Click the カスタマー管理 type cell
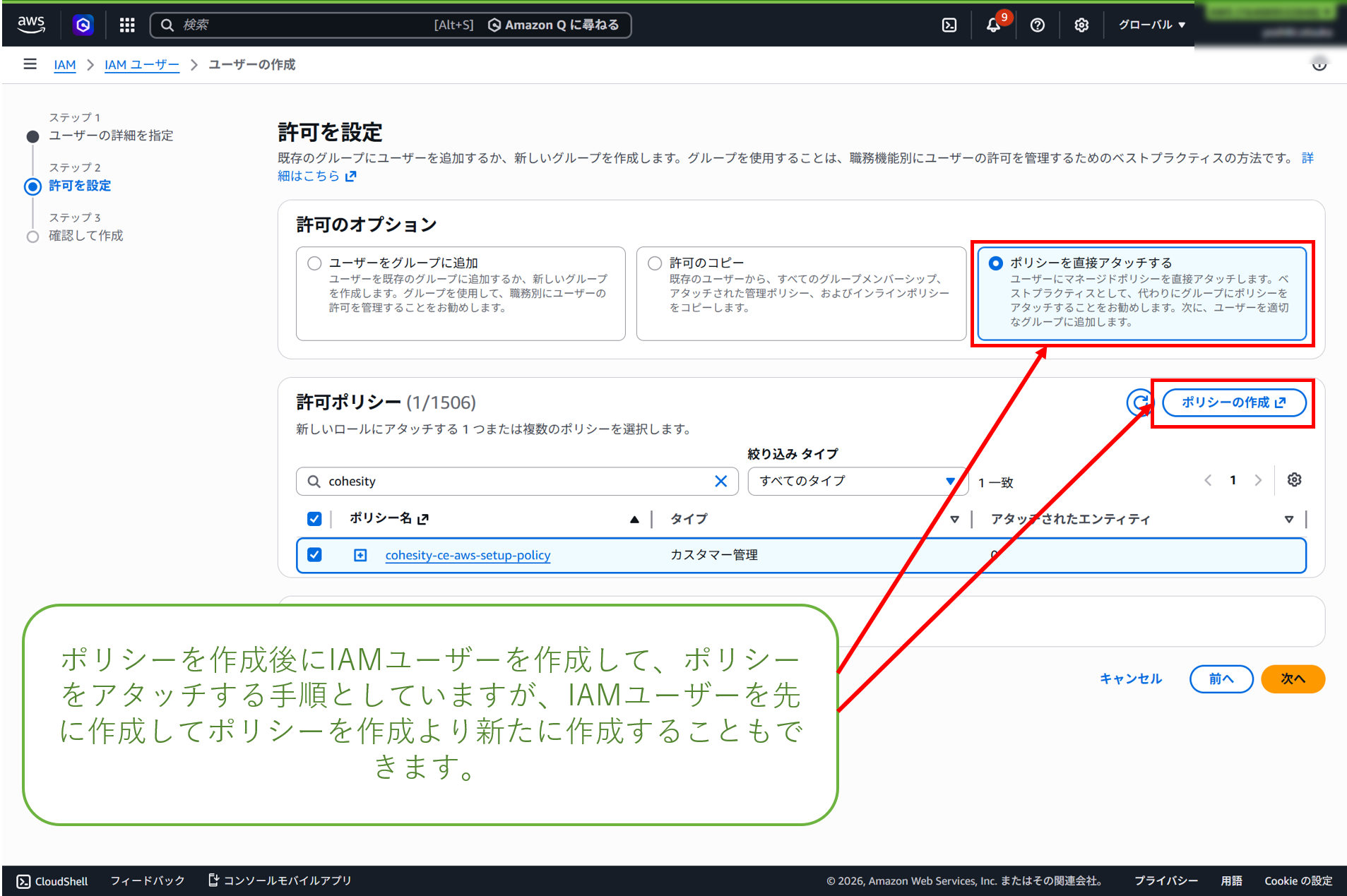 714,556
